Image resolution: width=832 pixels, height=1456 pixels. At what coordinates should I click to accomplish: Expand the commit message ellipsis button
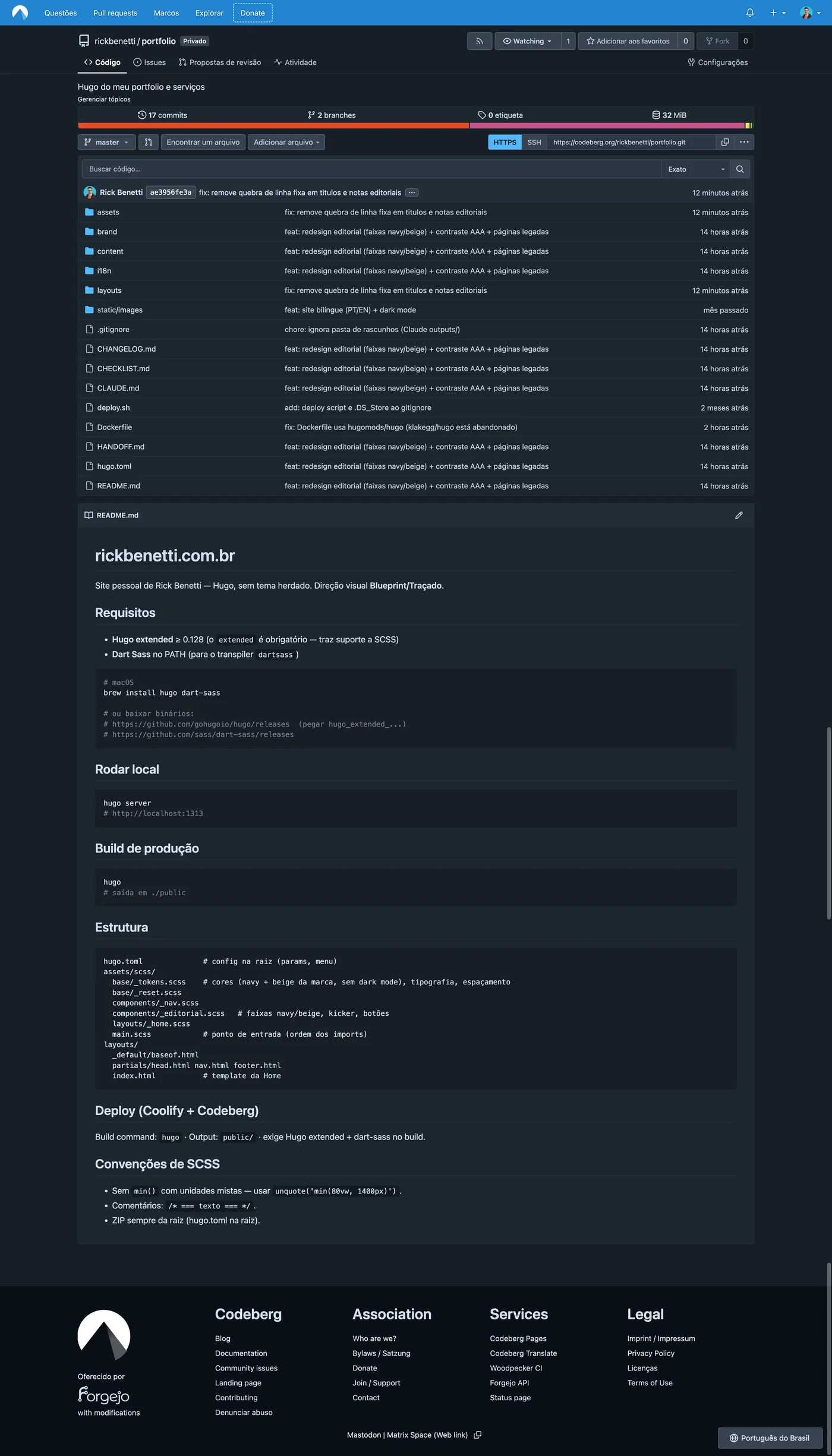click(x=412, y=192)
